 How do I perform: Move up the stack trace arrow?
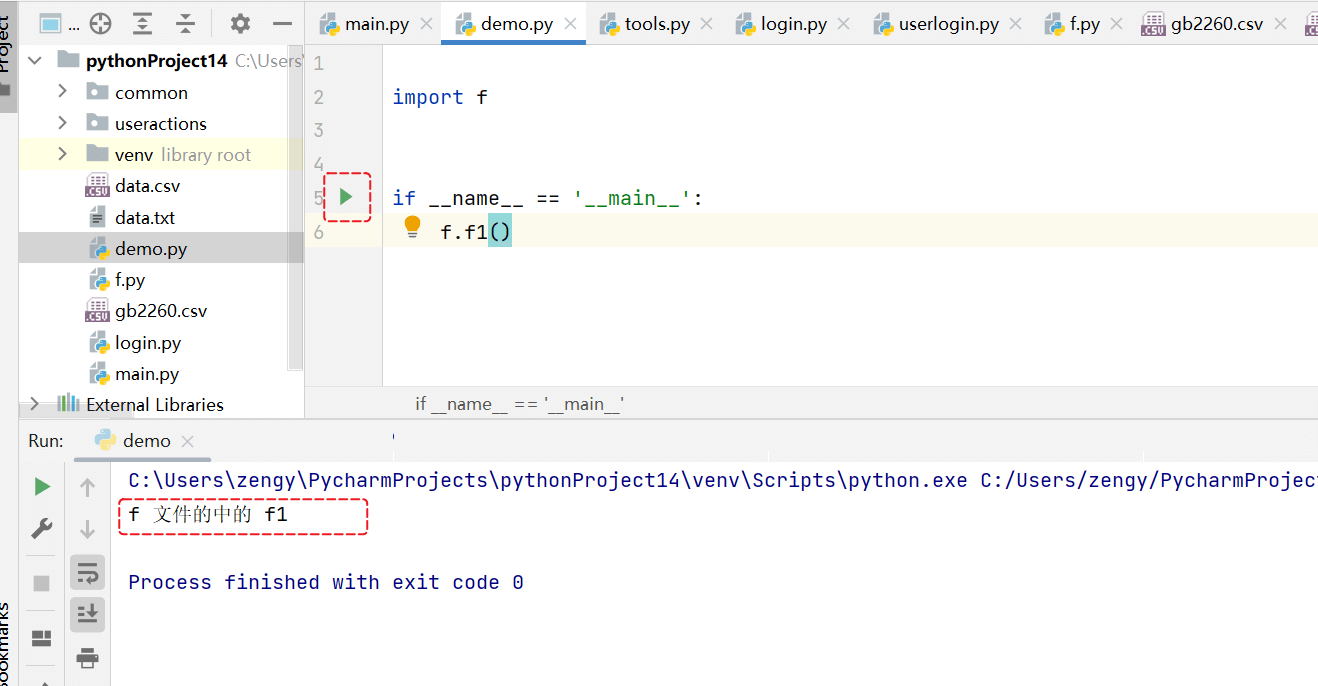pyautogui.click(x=87, y=487)
